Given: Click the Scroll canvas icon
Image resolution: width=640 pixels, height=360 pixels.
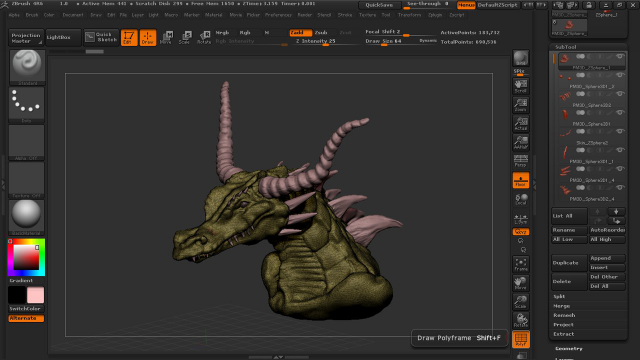Looking at the screenshot, I should 520,86.
